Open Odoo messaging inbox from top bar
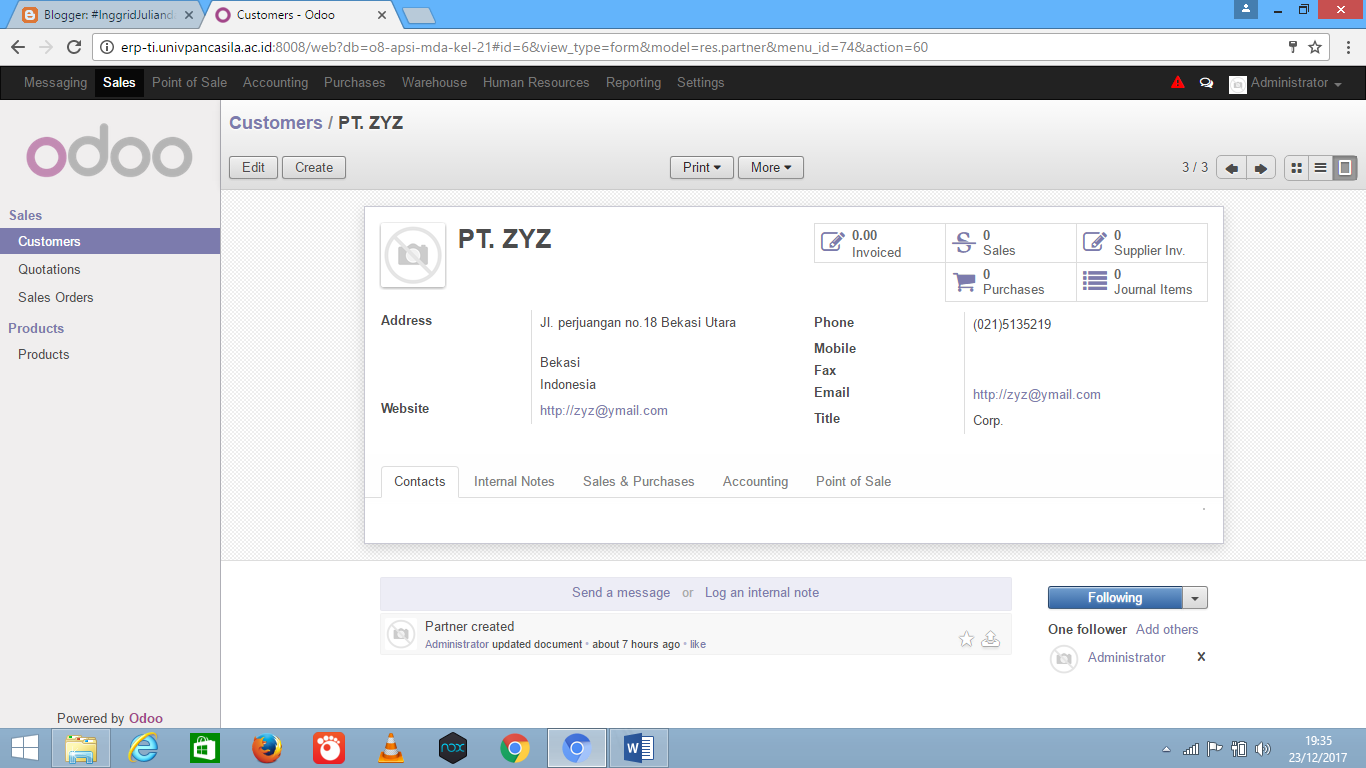 (1206, 83)
